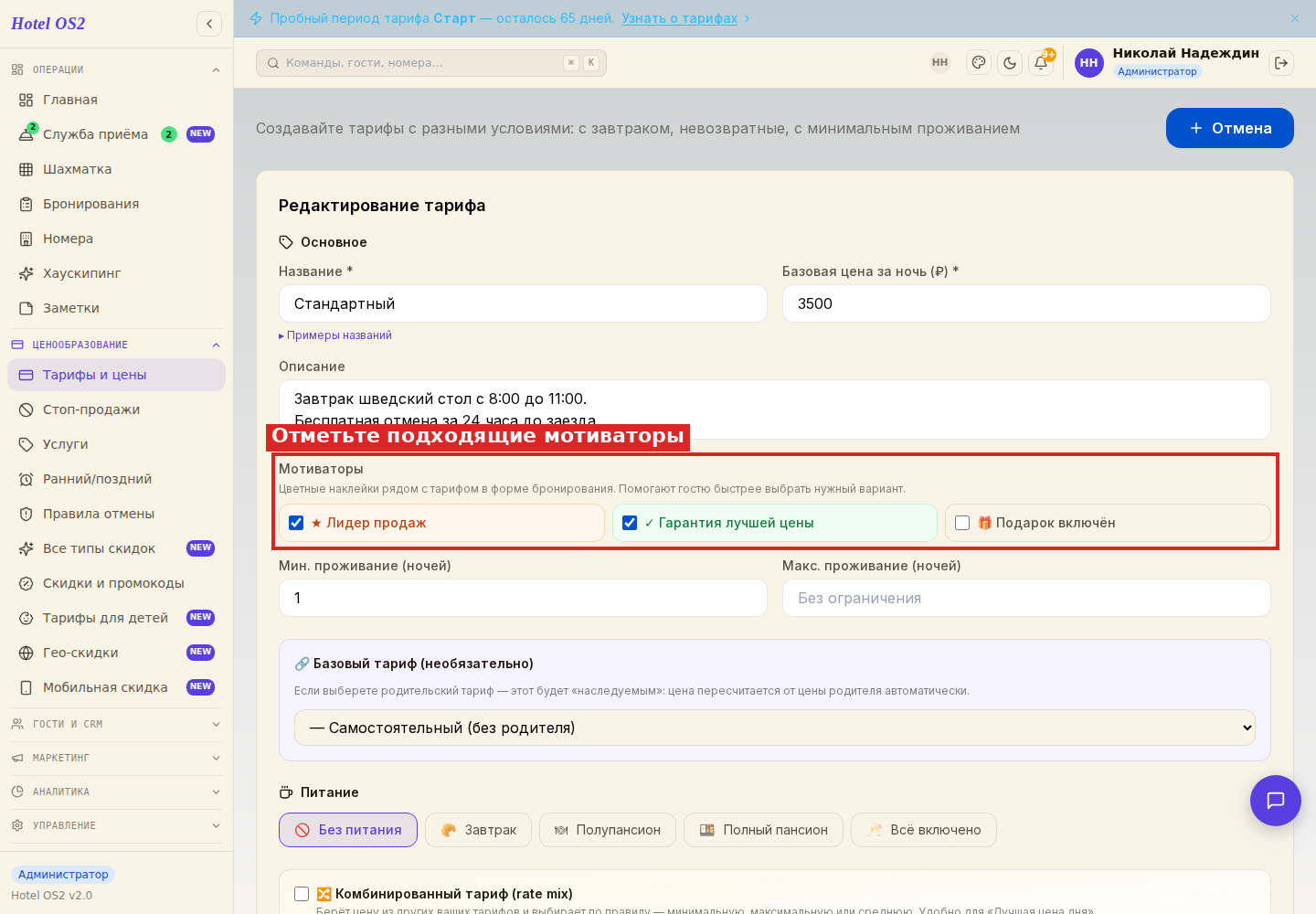The width and height of the screenshot is (1316, 914).
Task: Click the lightning icon in trial banner
Action: coord(256,18)
